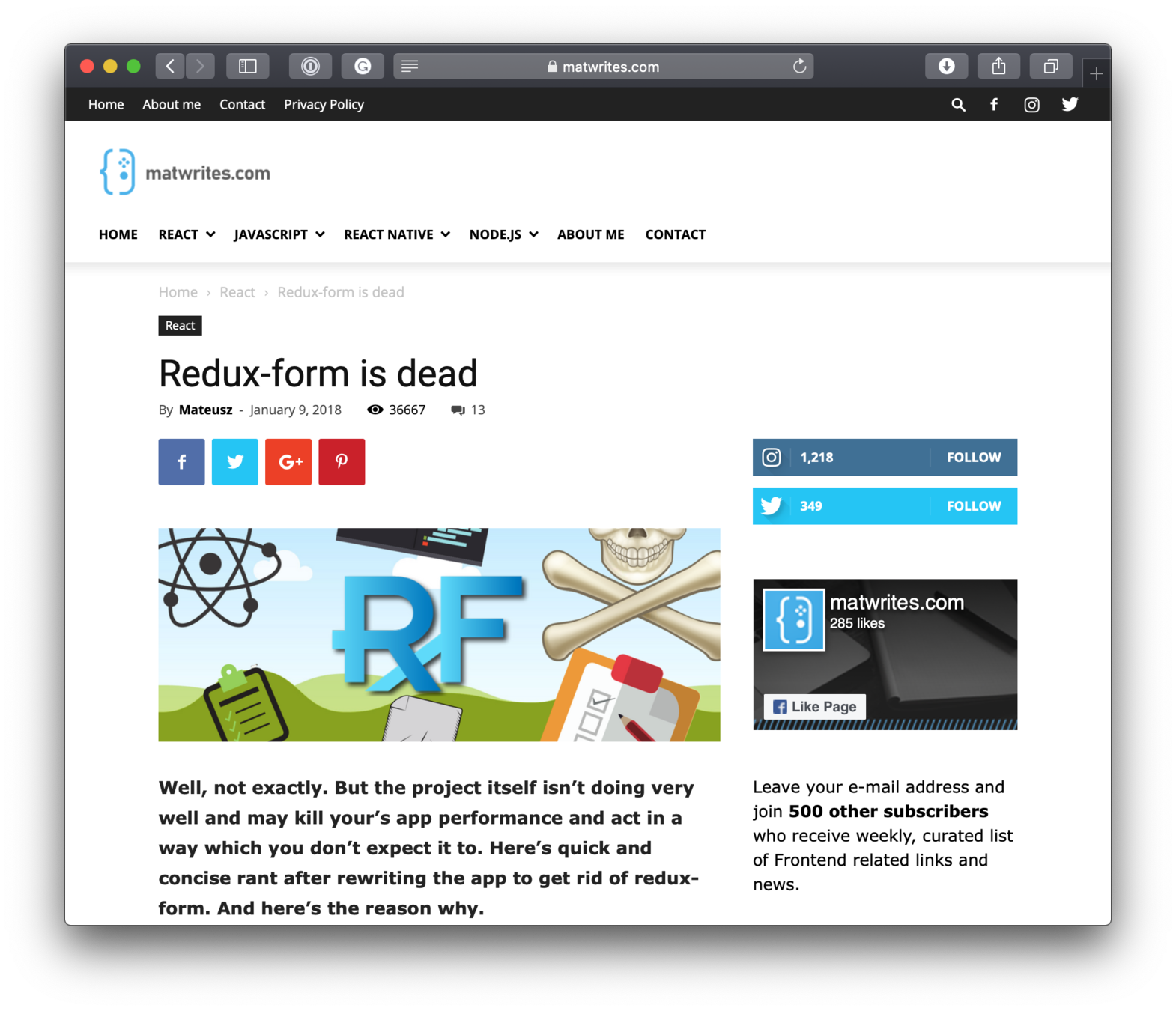The image size is (1176, 1011).
Task: Pin the article on Pinterest
Action: point(342,462)
